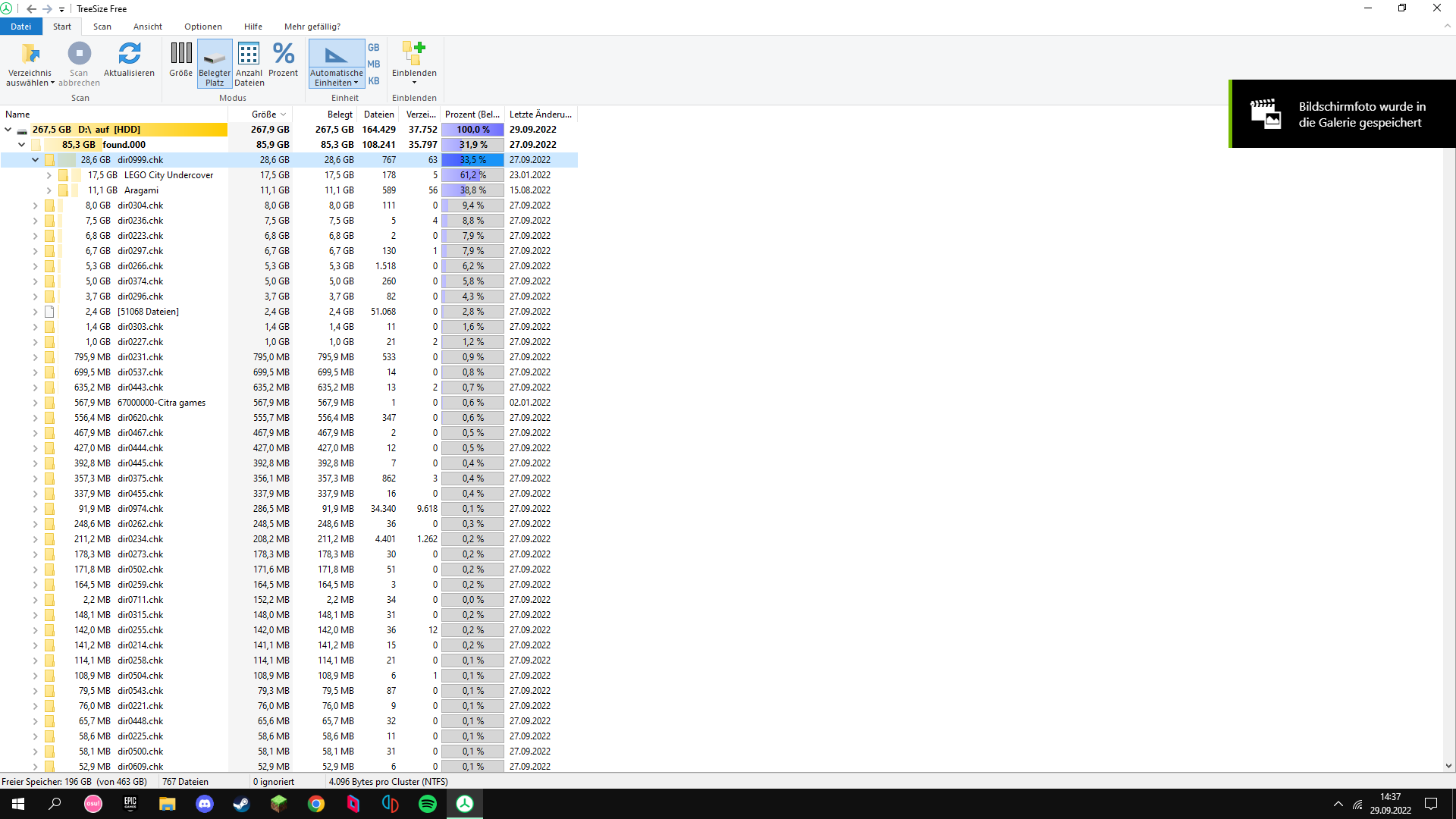Click the 100,0 % progress bar of D:\
This screenshot has height=819, width=1456.
tap(472, 129)
